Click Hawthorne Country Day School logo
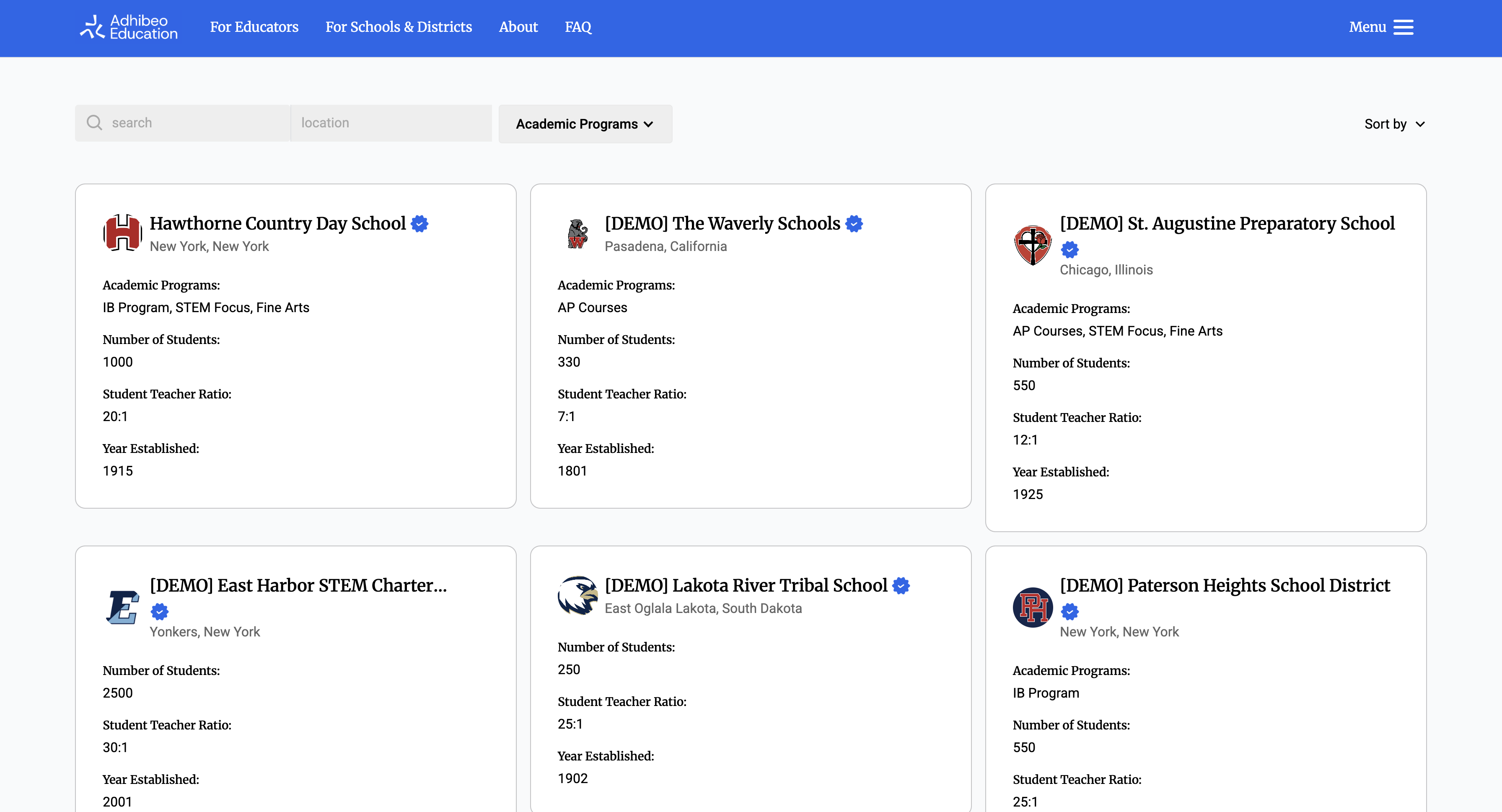The width and height of the screenshot is (1502, 812). click(122, 233)
